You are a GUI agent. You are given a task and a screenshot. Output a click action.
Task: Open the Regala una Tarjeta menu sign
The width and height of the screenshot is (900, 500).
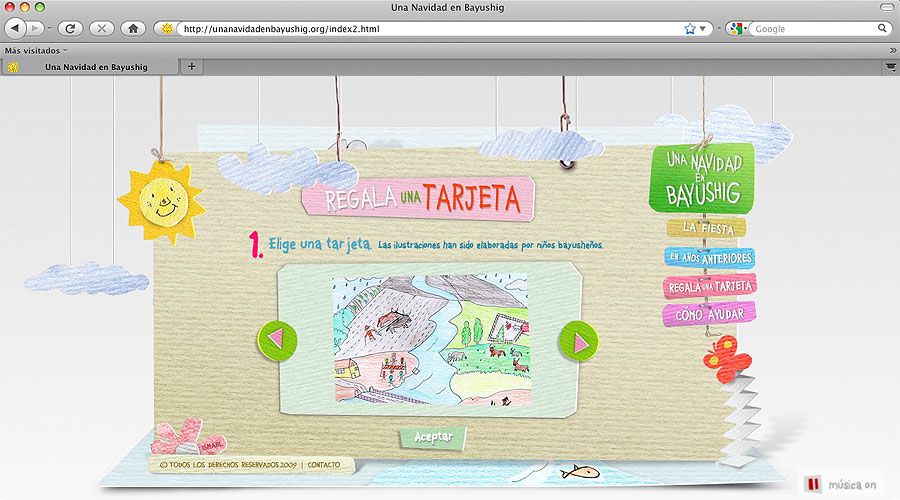click(709, 286)
